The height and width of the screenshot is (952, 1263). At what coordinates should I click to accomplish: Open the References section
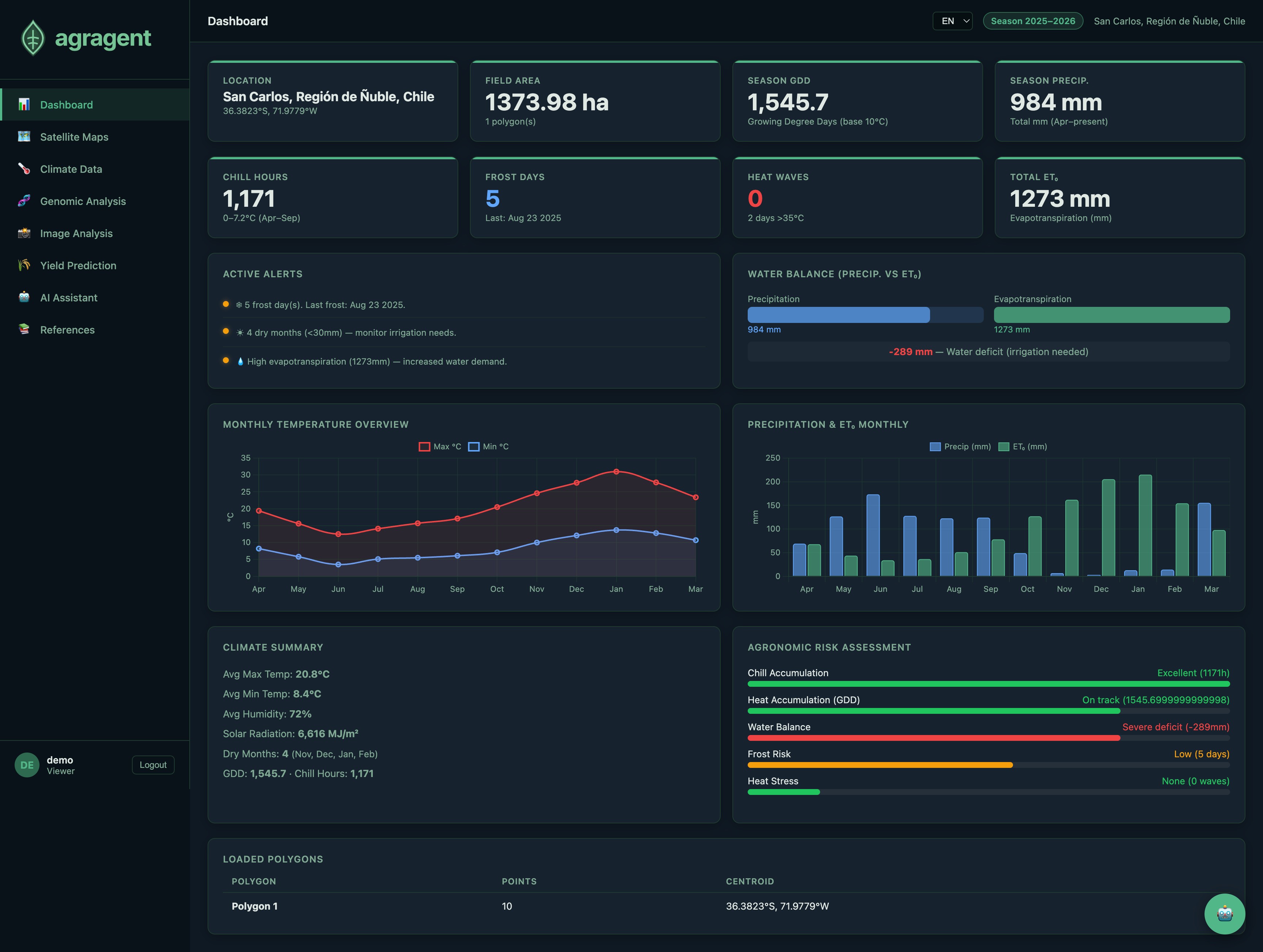(x=67, y=329)
